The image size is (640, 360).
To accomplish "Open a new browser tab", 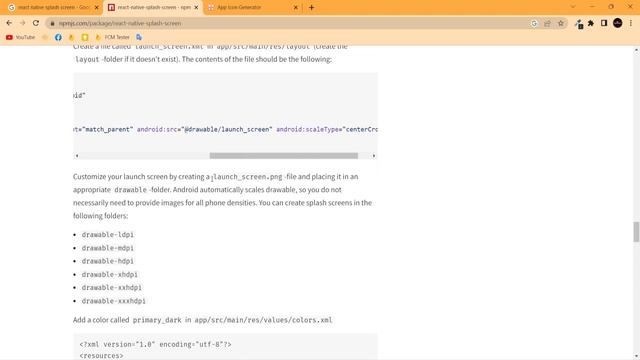I will tap(311, 7).
